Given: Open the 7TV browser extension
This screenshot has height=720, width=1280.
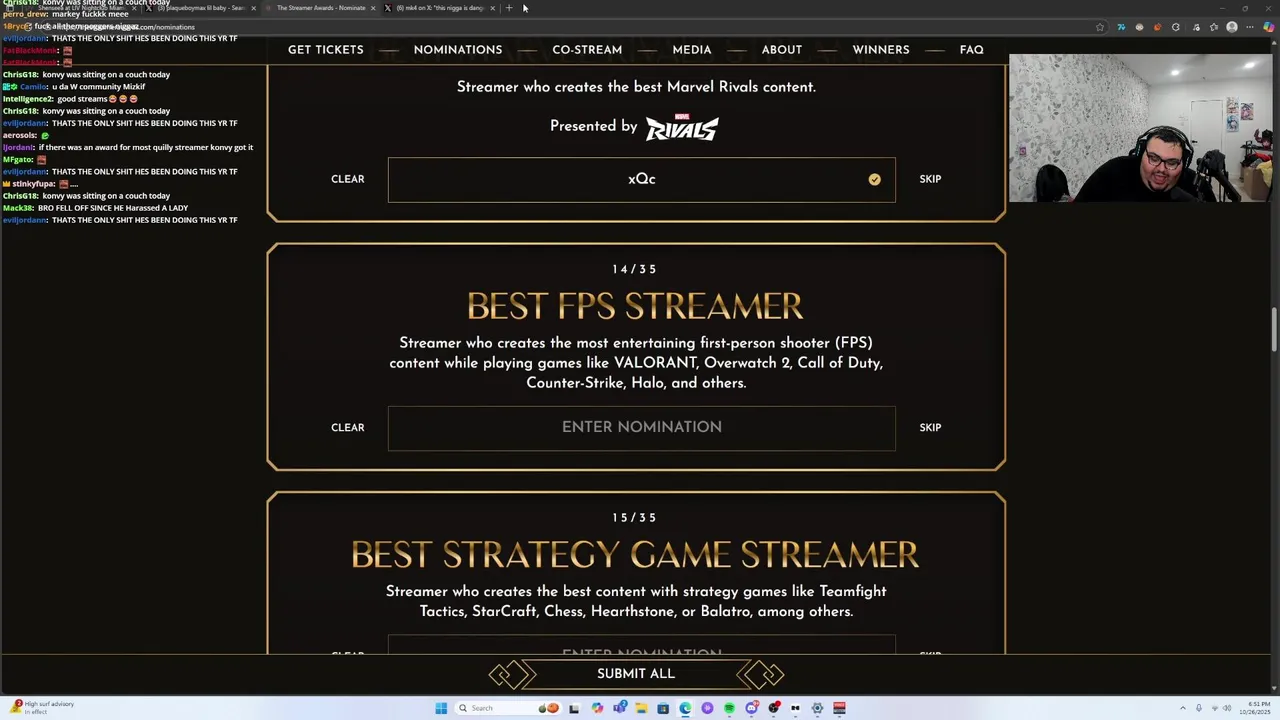Looking at the screenshot, I should pos(1121,27).
